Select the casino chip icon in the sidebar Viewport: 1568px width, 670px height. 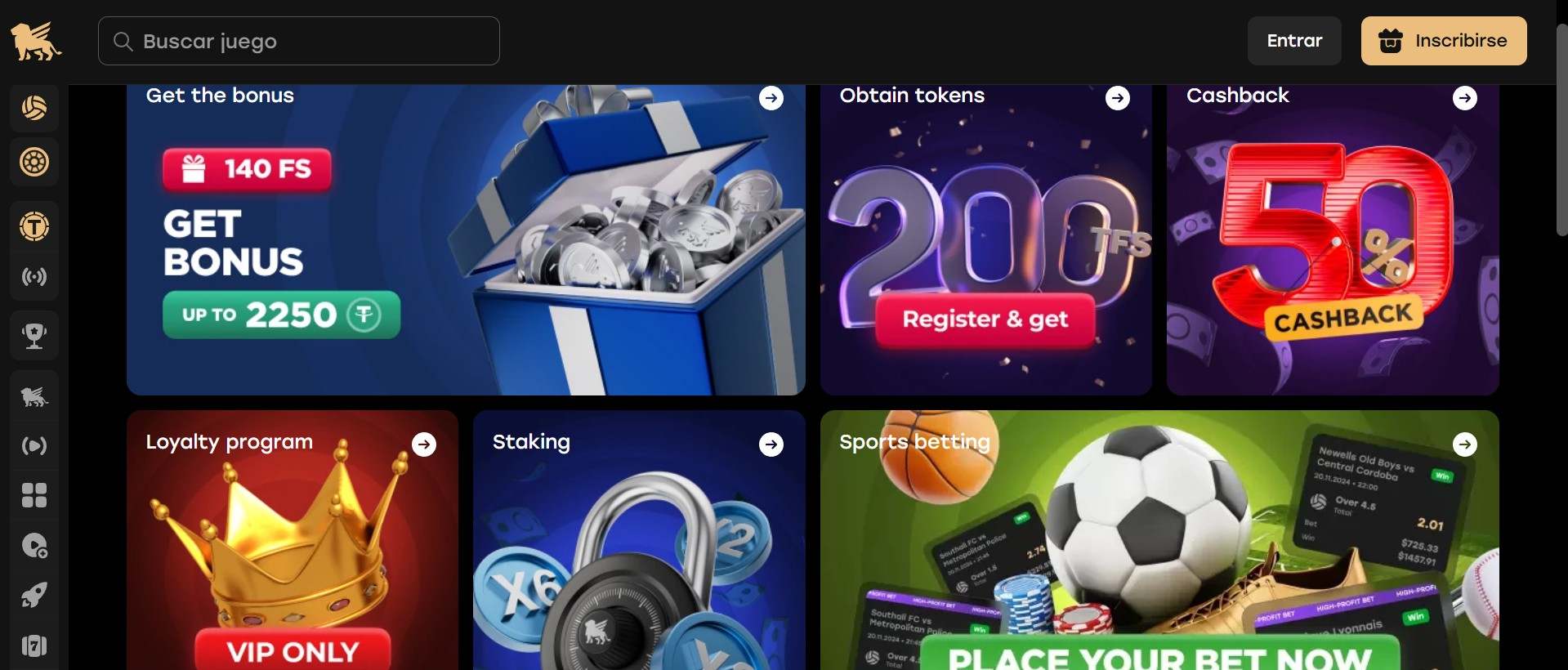point(34,162)
